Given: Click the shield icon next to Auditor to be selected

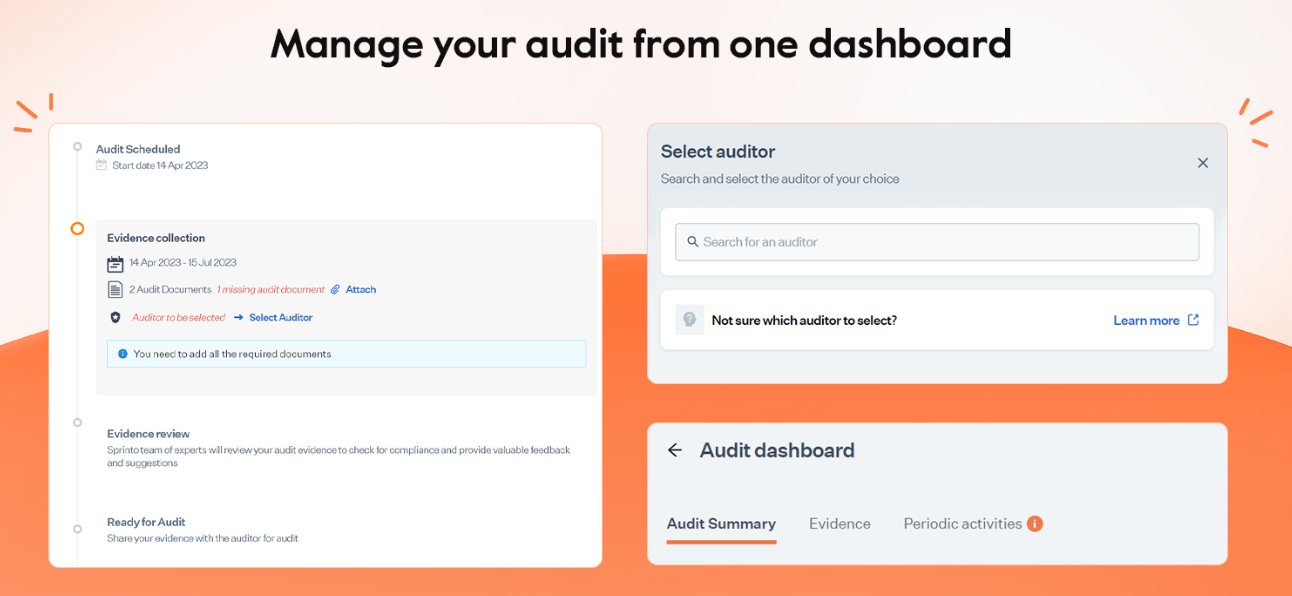Looking at the screenshot, I should pos(116,317).
